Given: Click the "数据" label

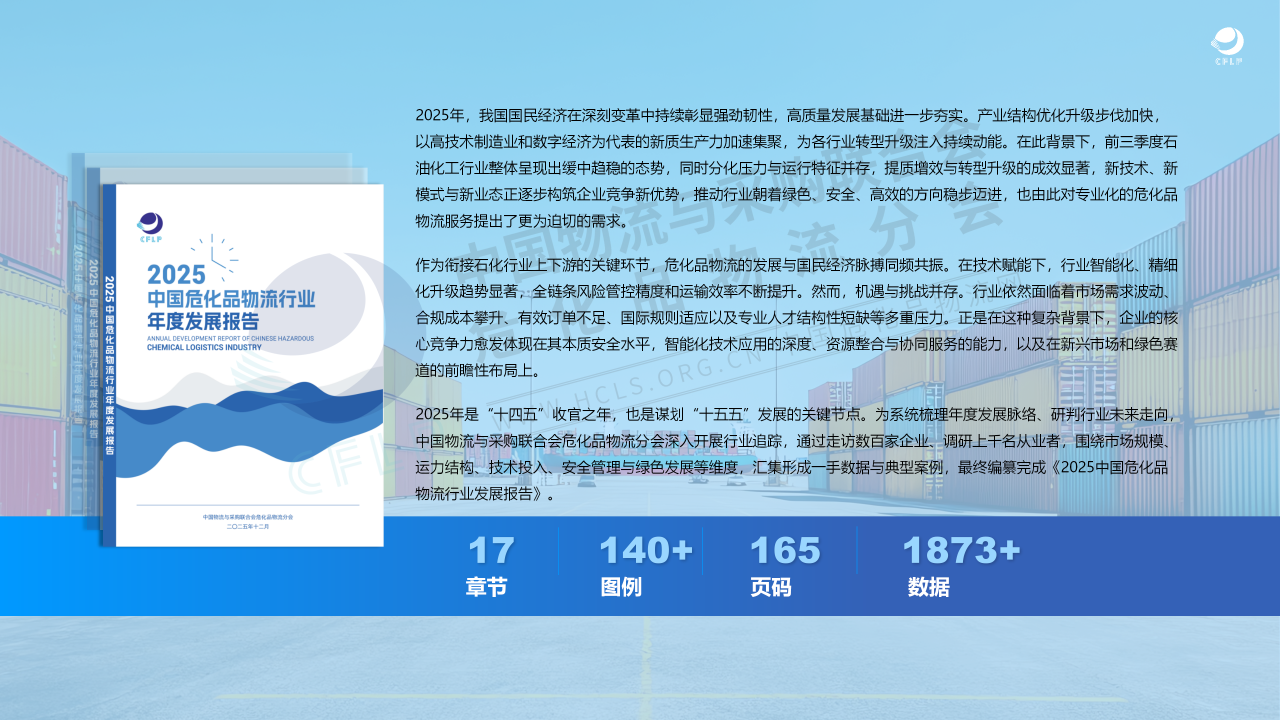Looking at the screenshot, I should coord(929,588).
